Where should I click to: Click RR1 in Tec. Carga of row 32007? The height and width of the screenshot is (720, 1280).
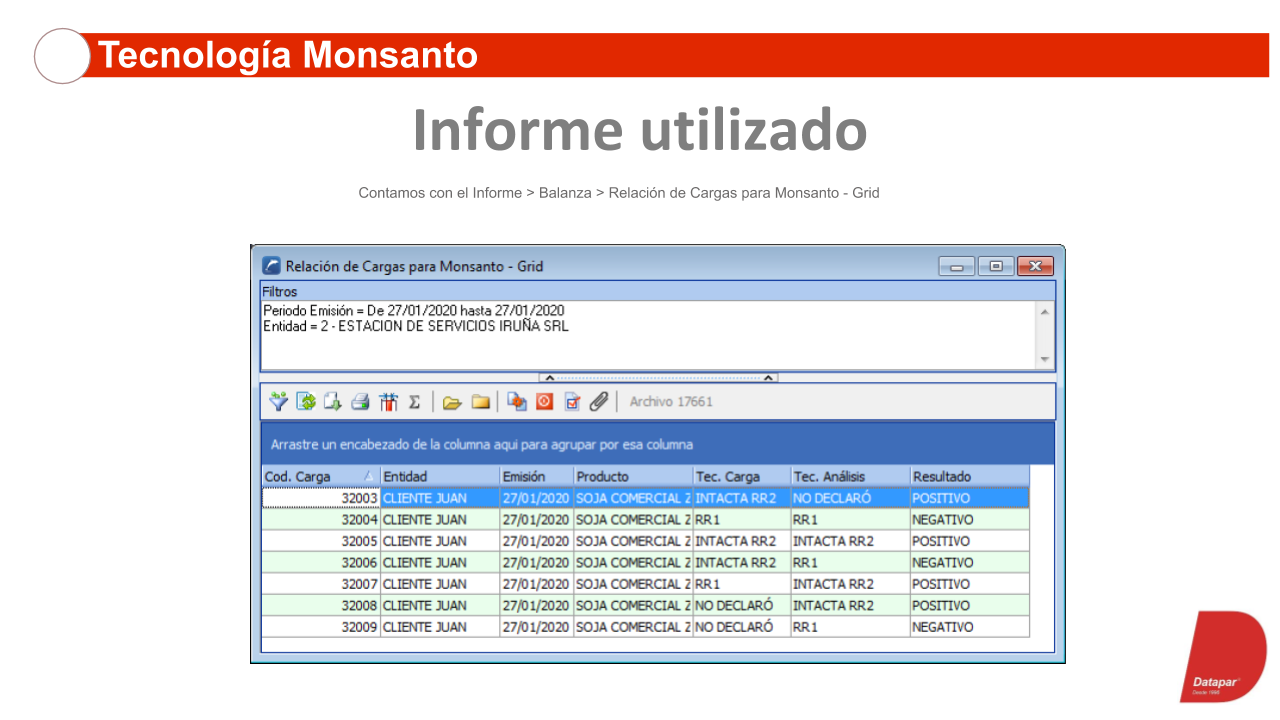pyautogui.click(x=742, y=584)
